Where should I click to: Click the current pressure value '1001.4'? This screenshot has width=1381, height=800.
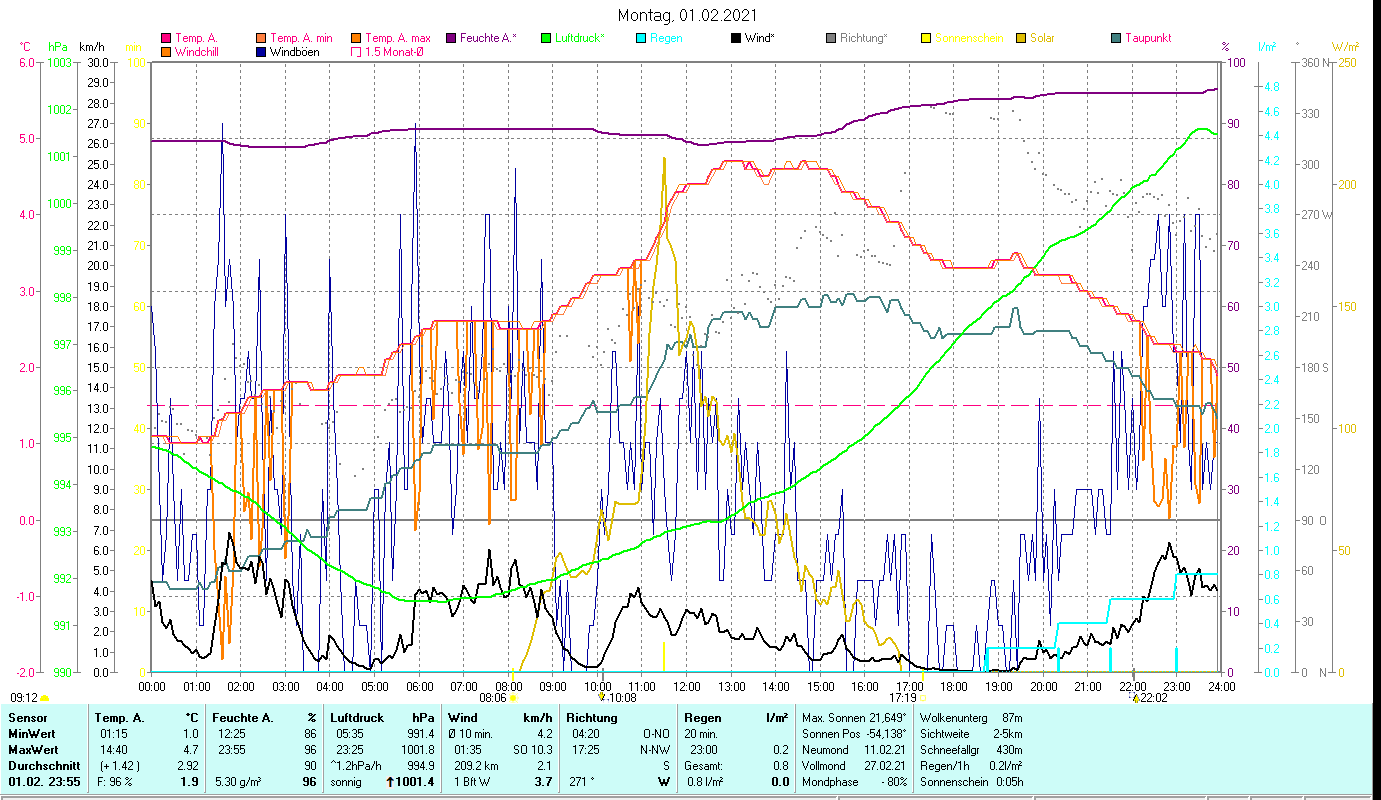[x=416, y=782]
